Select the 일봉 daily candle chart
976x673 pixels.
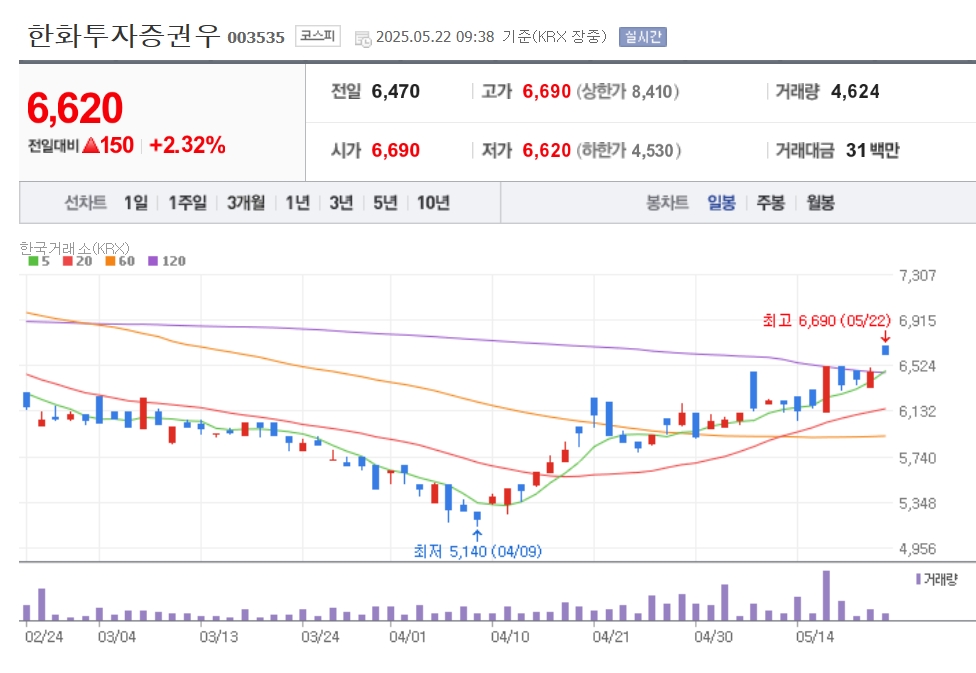[x=721, y=202]
